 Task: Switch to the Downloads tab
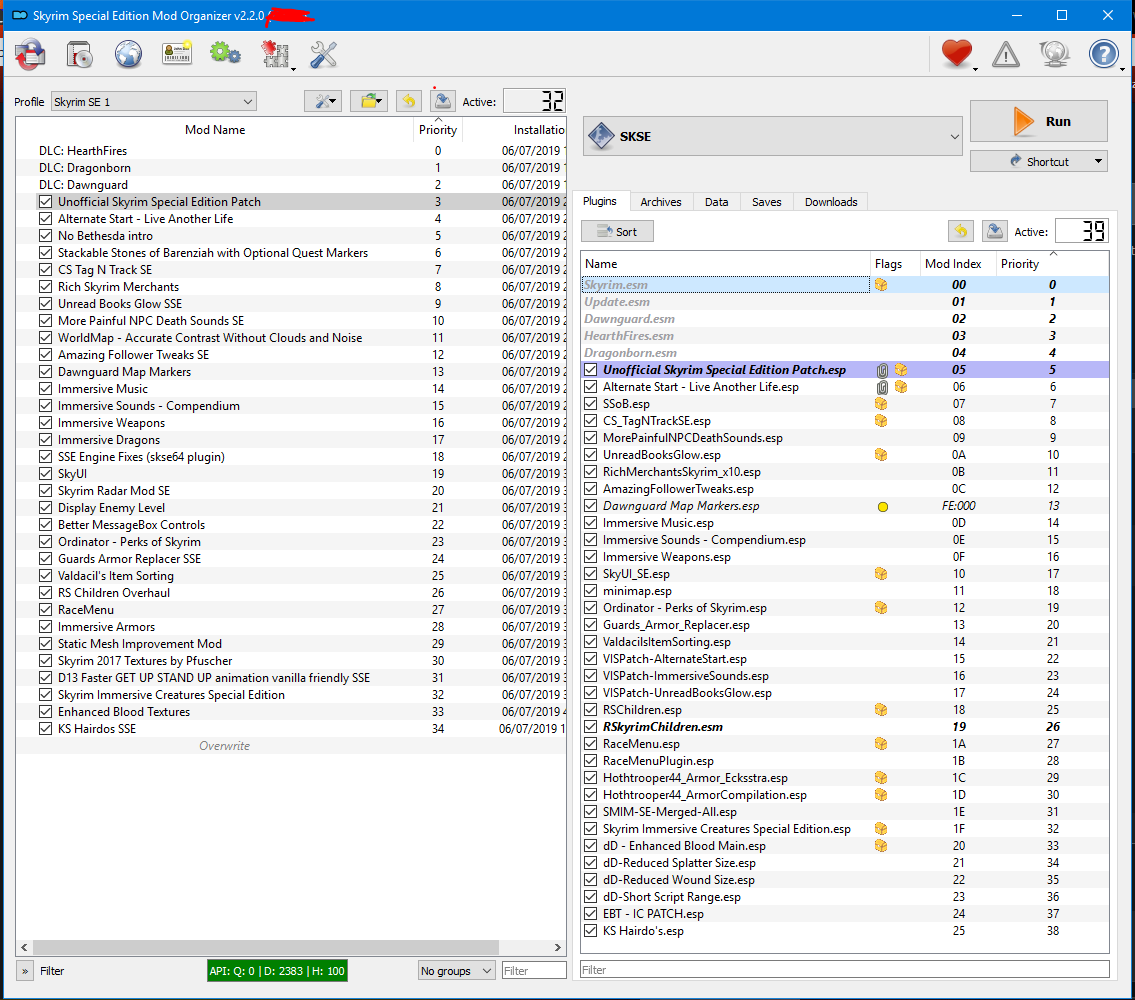[x=831, y=202]
